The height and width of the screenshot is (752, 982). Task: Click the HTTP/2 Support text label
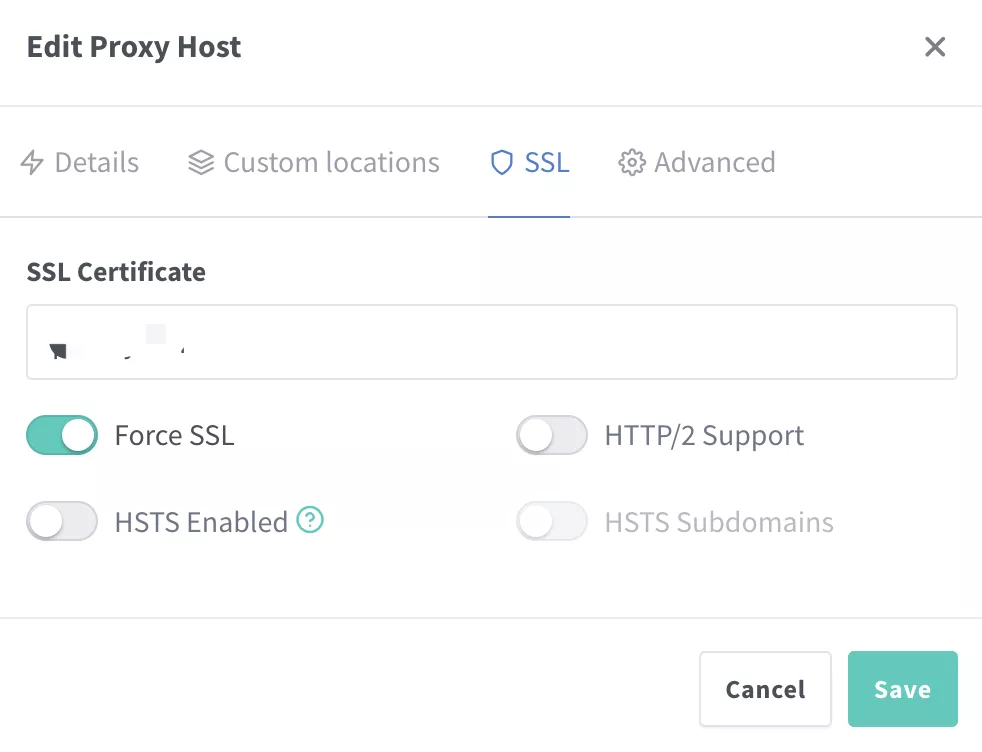[704, 436]
